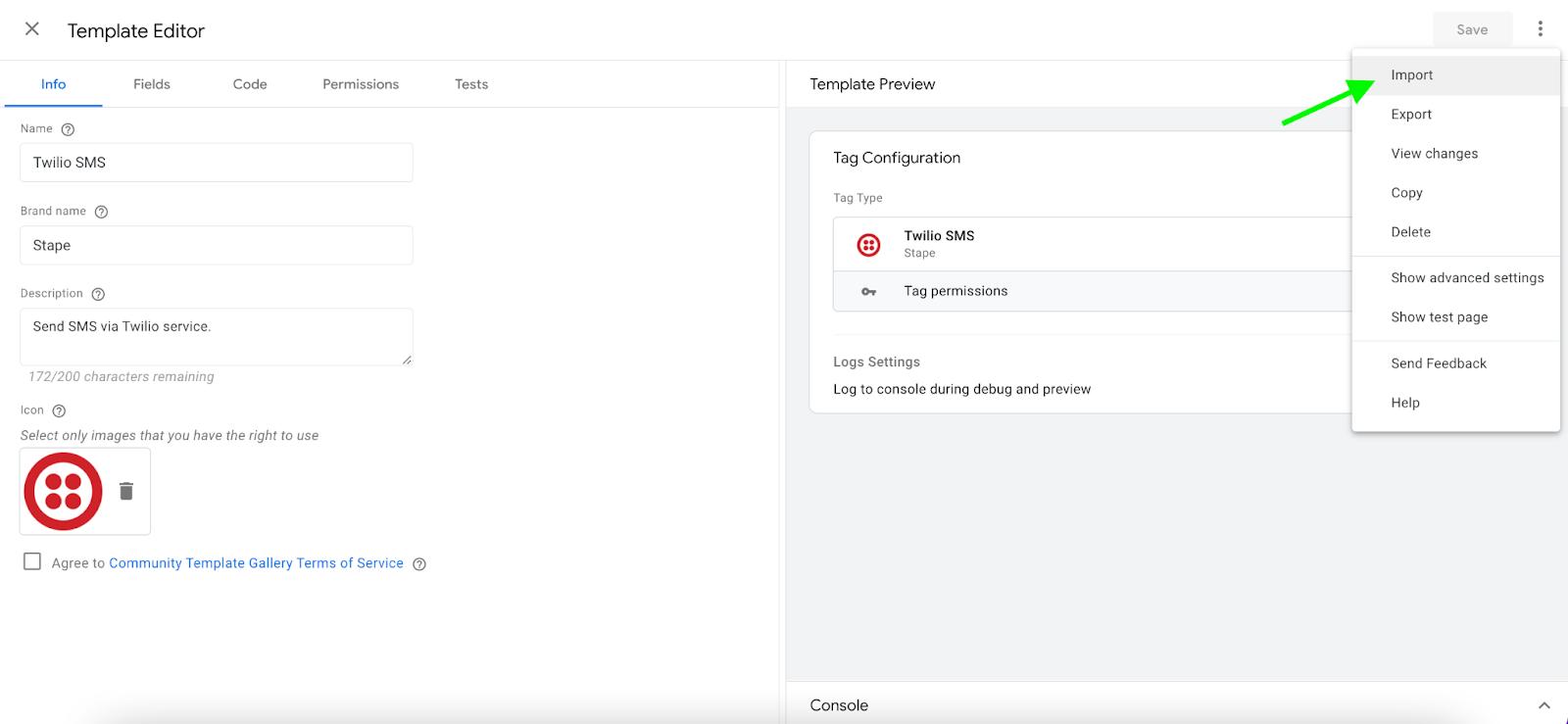
Task: Click the Brand name field containing Stape
Action: (217, 245)
